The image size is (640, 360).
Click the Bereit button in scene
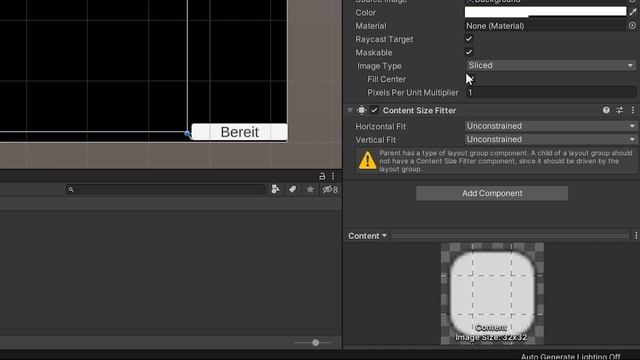click(240, 132)
